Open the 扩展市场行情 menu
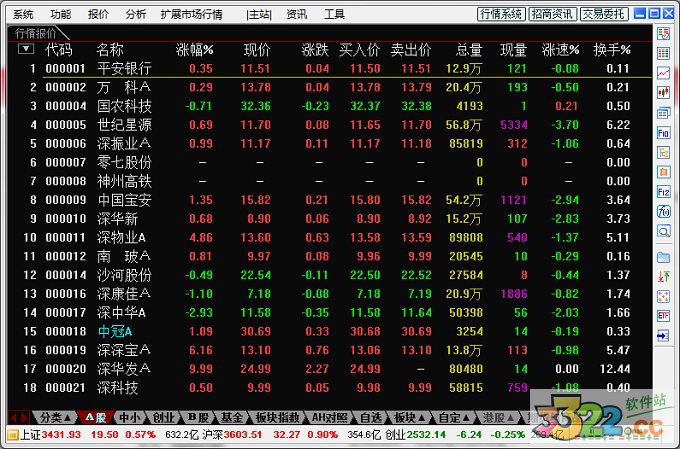The width and height of the screenshot is (680, 449). [x=191, y=14]
